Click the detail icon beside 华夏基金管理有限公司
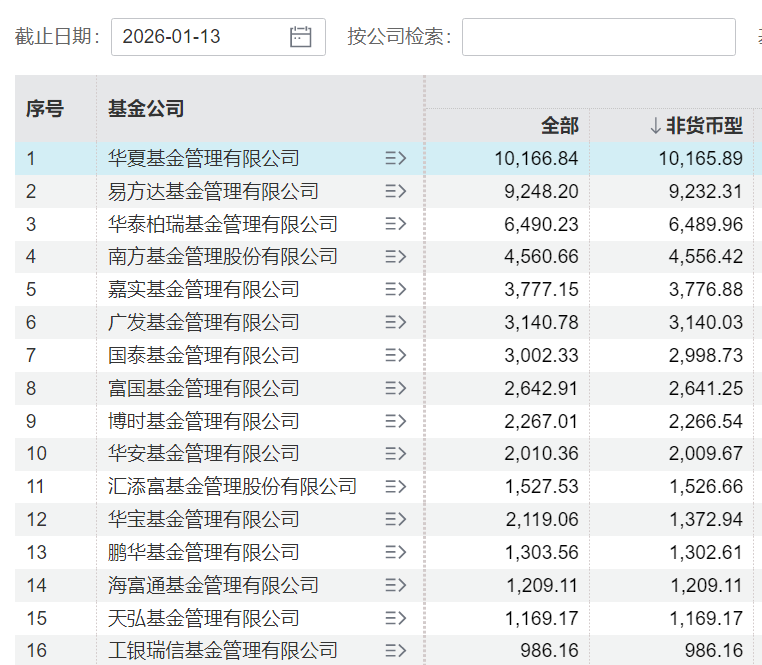 [395, 158]
